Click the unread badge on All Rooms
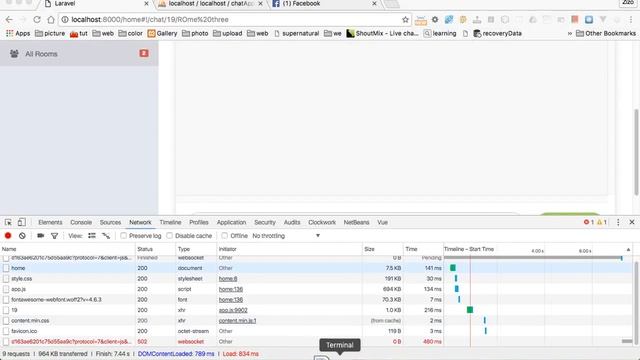The image size is (640, 360). 144,53
